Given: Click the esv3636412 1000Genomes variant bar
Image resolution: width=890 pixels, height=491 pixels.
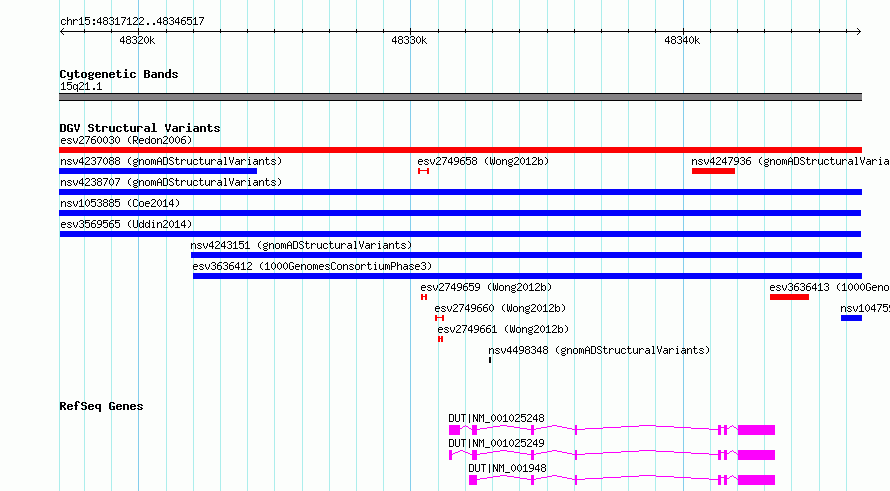Looking at the screenshot, I should (527, 276).
